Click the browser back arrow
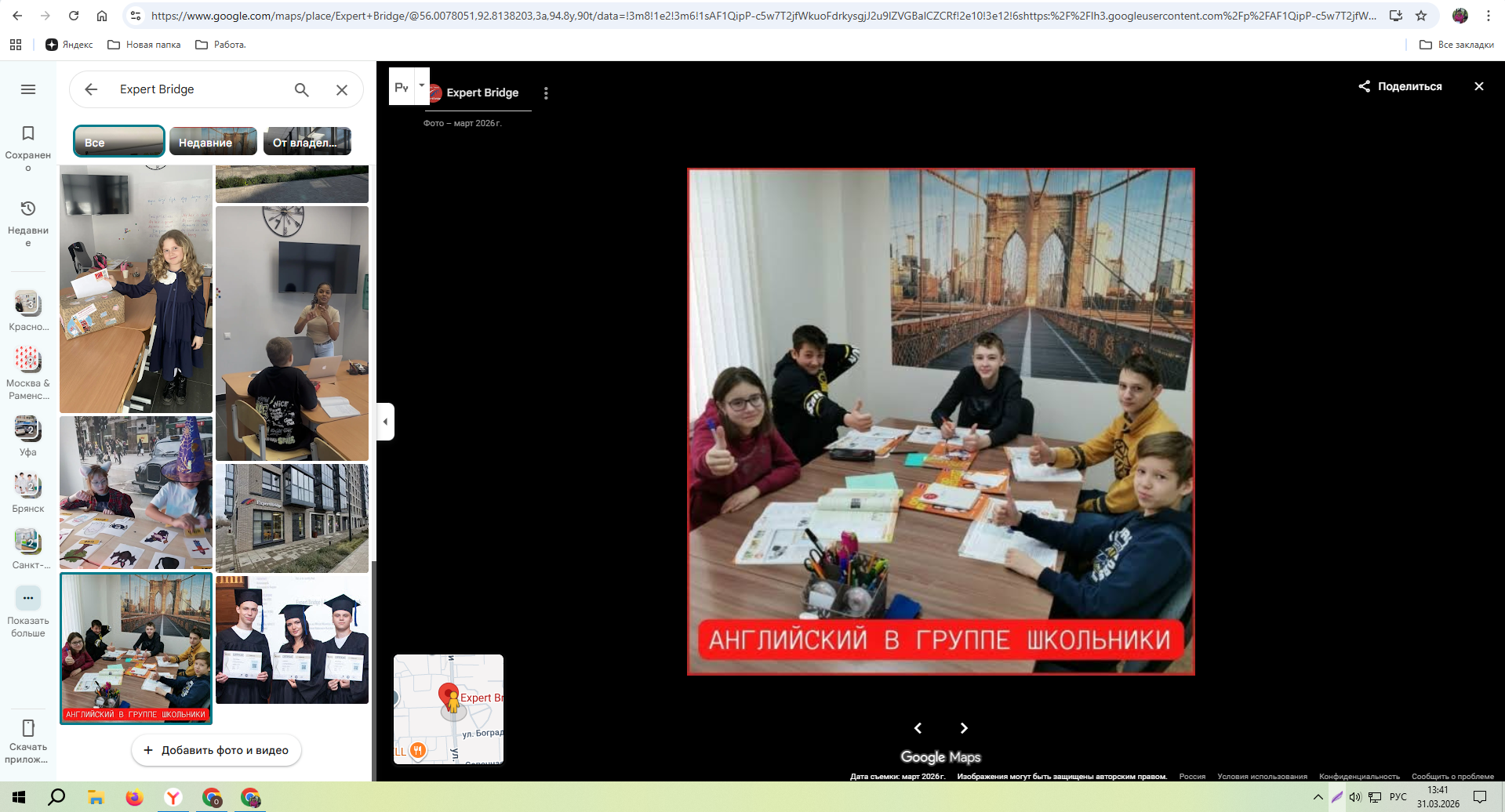The width and height of the screenshot is (1505, 812). 17,16
